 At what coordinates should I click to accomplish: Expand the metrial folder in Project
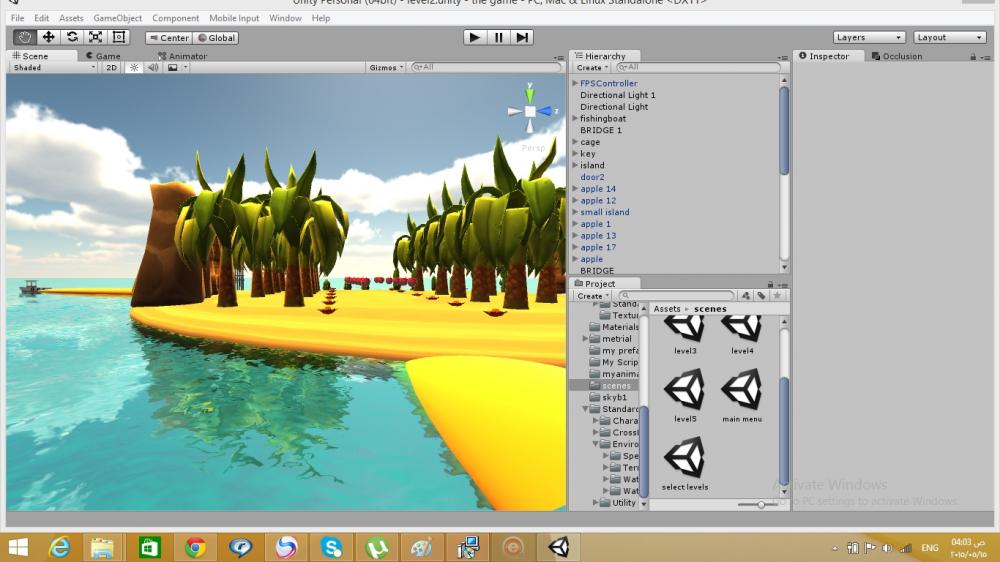[585, 339]
